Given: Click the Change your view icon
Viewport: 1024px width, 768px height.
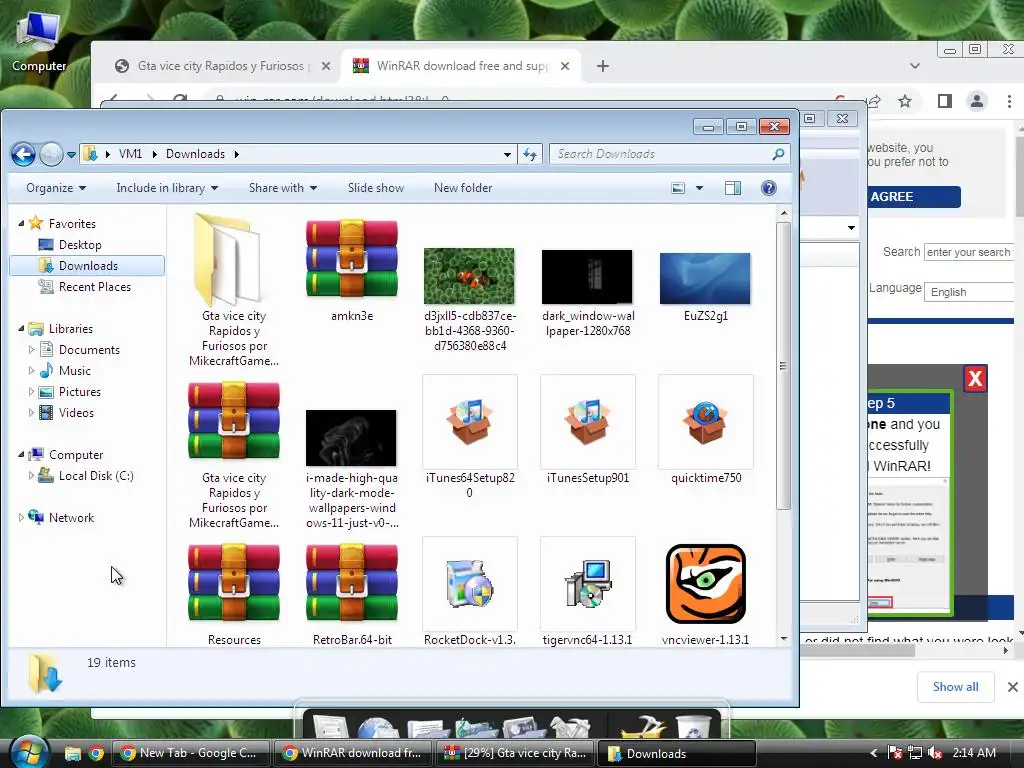Looking at the screenshot, I should click(678, 188).
